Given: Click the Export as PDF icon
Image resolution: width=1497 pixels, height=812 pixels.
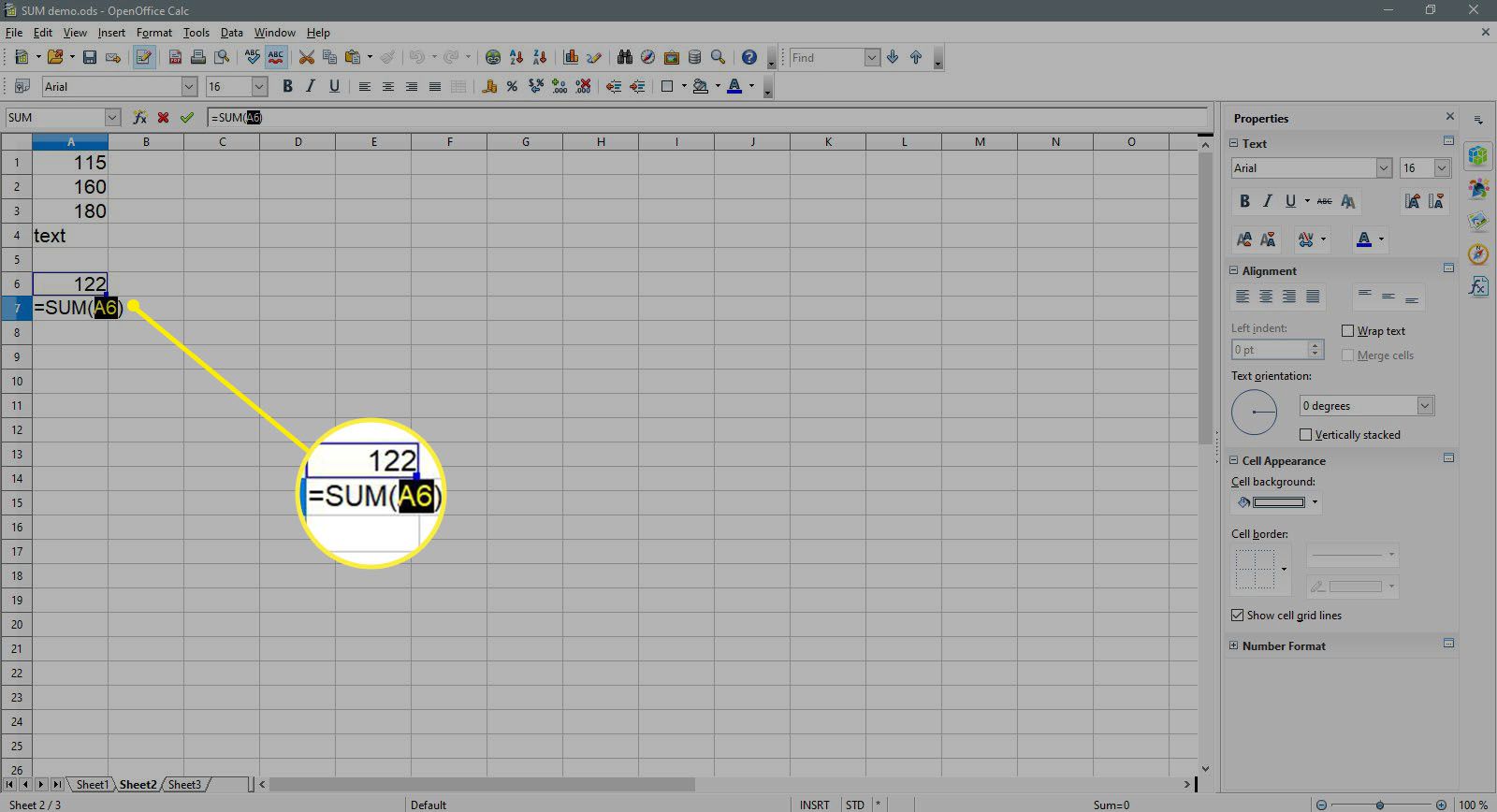Looking at the screenshot, I should (175, 58).
